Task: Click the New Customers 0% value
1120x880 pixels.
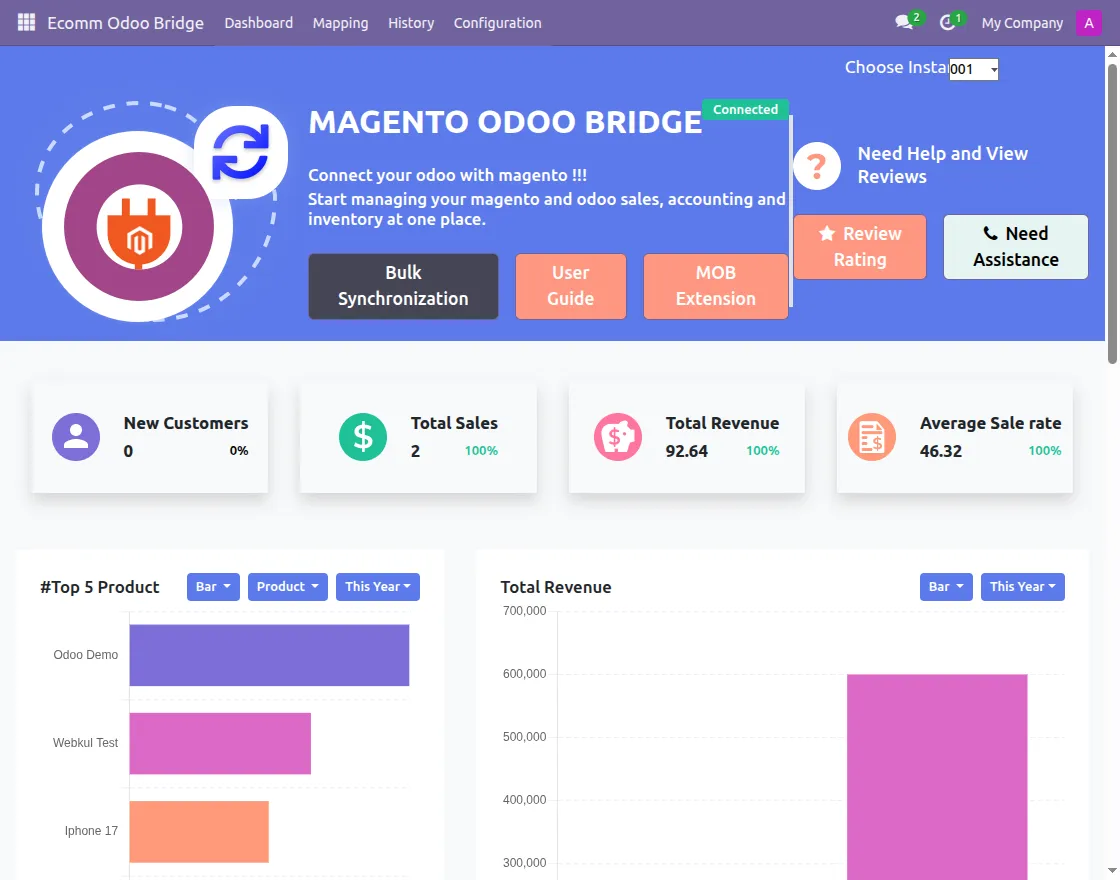Action: pos(239,451)
